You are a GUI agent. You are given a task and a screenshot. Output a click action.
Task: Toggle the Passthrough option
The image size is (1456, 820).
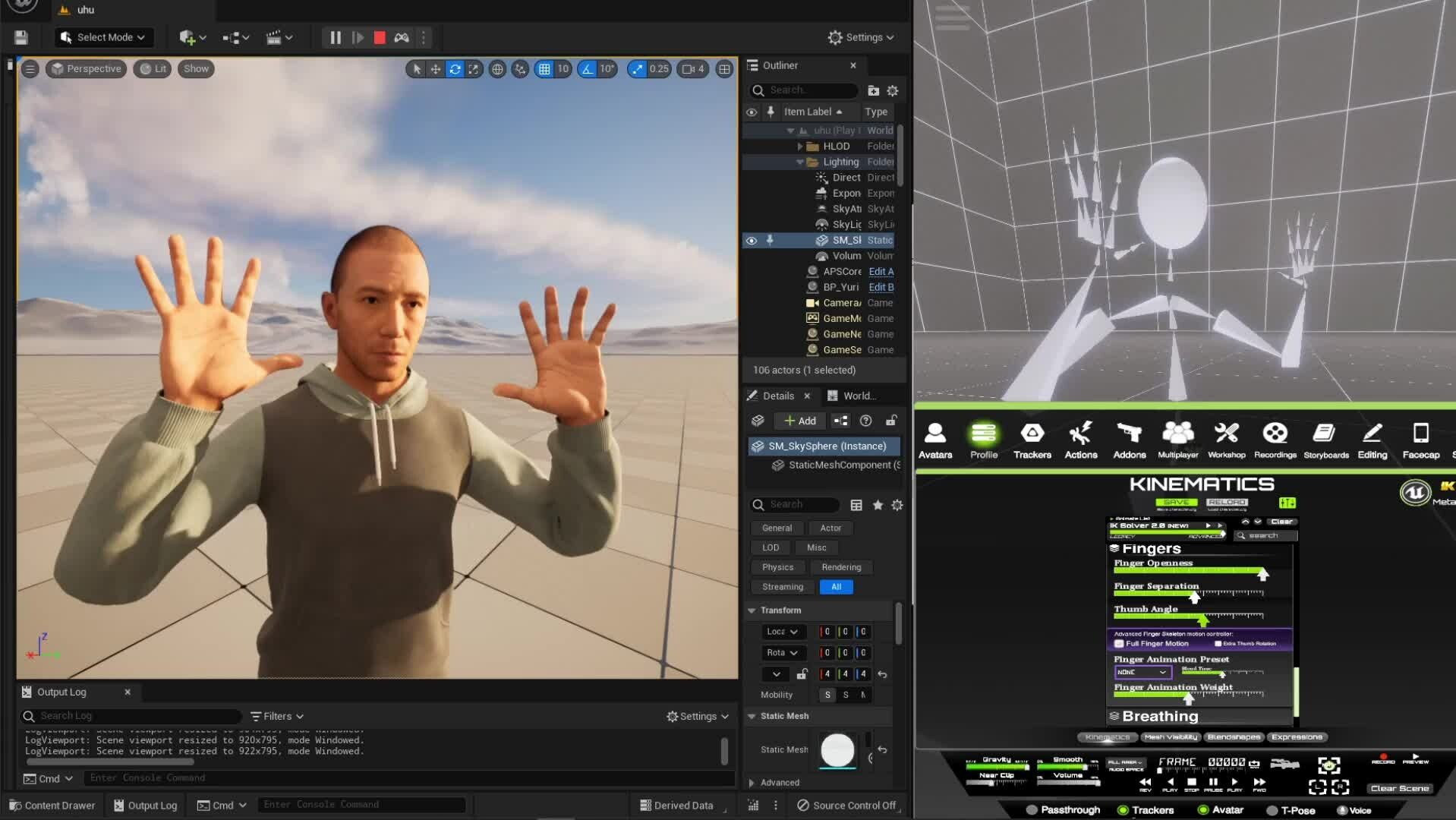[1032, 810]
